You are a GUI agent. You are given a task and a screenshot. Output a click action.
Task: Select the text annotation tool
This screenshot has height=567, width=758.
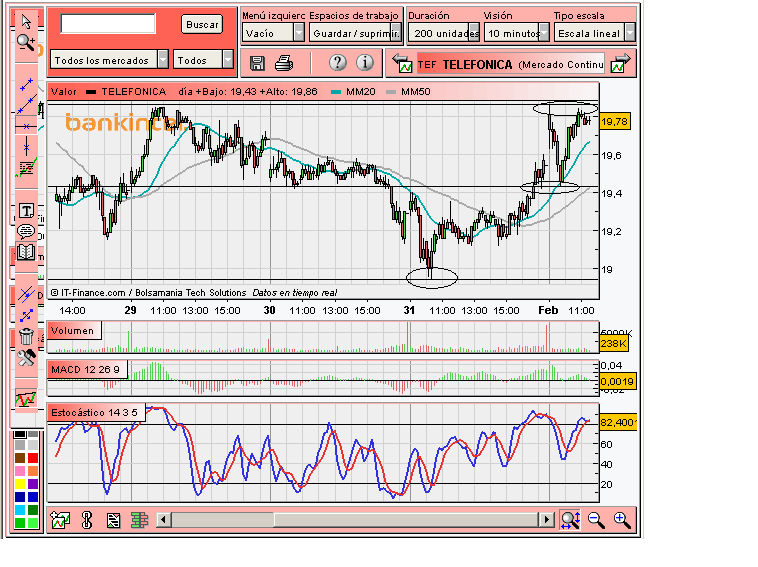[26, 211]
